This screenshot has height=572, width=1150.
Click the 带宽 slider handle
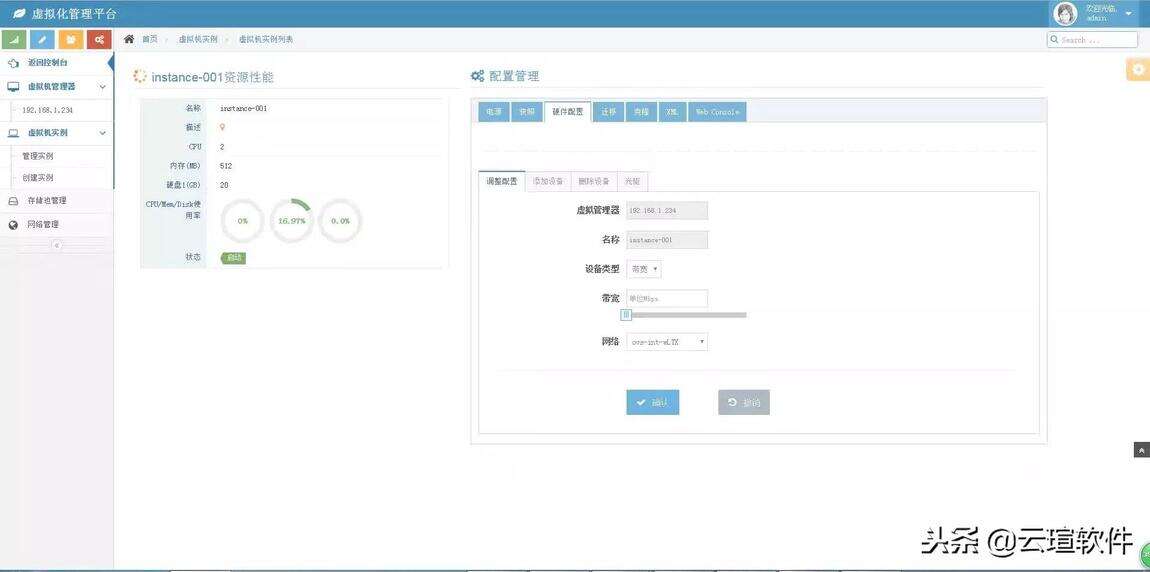click(x=626, y=315)
